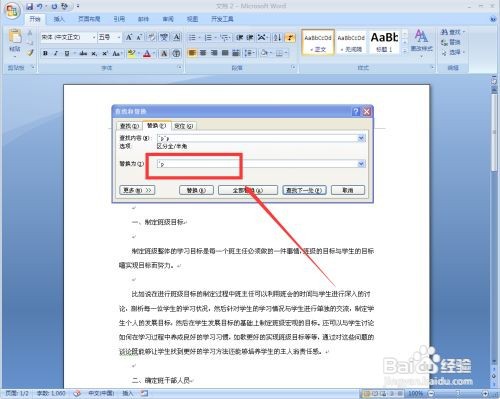Toggle italic formatting

point(56,53)
